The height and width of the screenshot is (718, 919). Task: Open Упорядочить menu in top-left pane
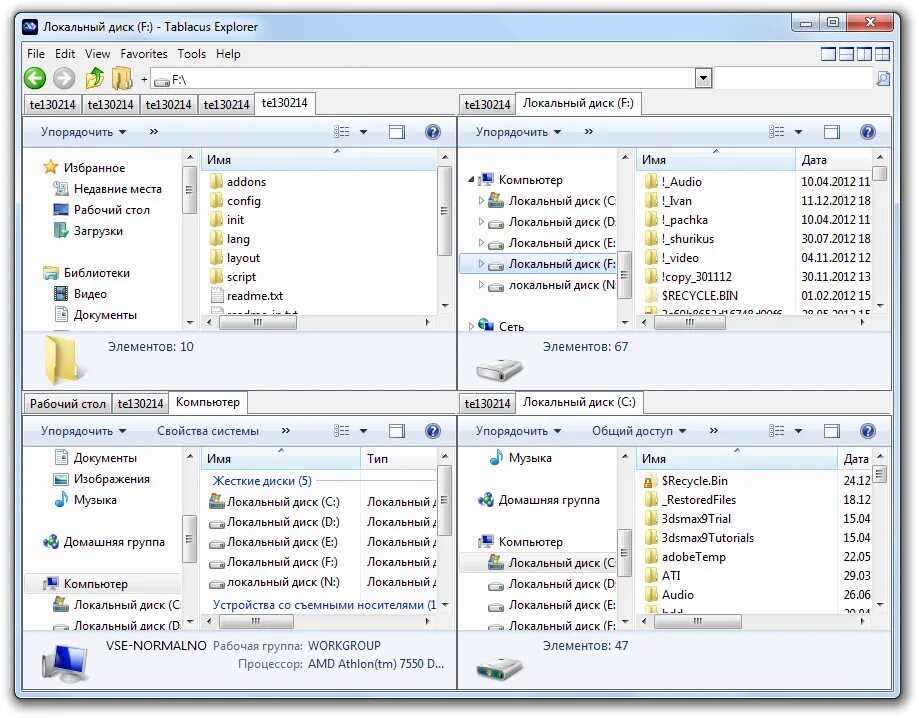coord(83,132)
